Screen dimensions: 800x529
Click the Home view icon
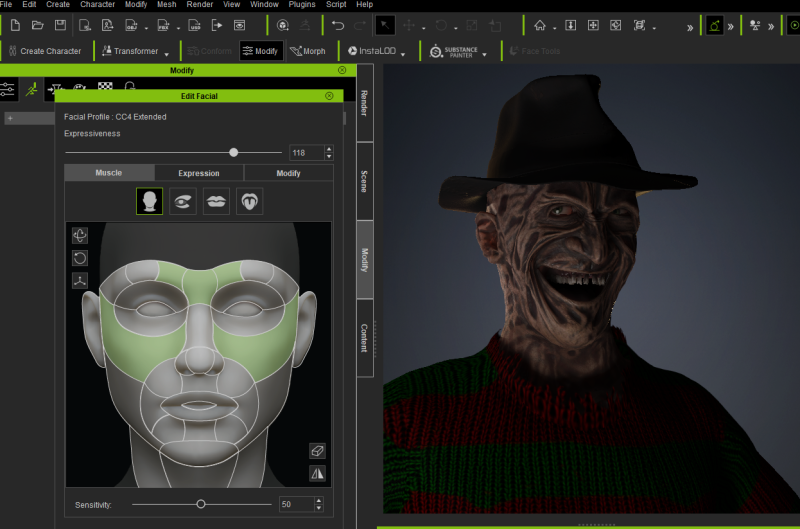pyautogui.click(x=540, y=25)
